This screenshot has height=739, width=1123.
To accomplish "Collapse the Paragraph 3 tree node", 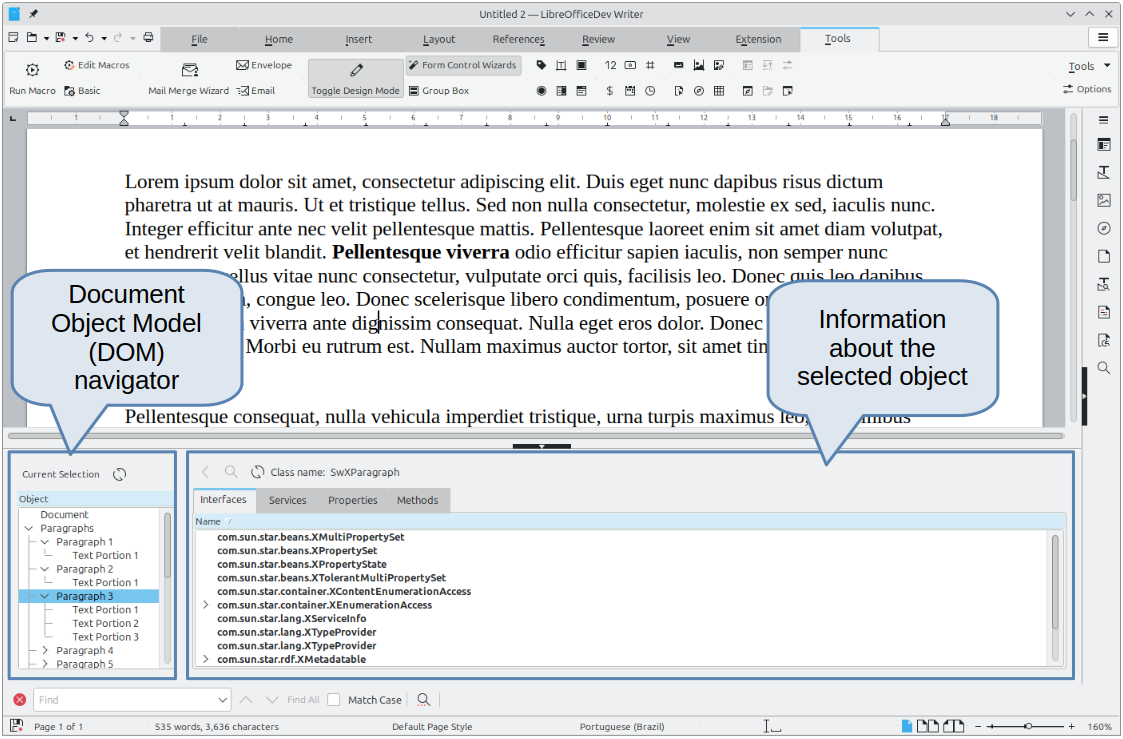I will point(44,595).
